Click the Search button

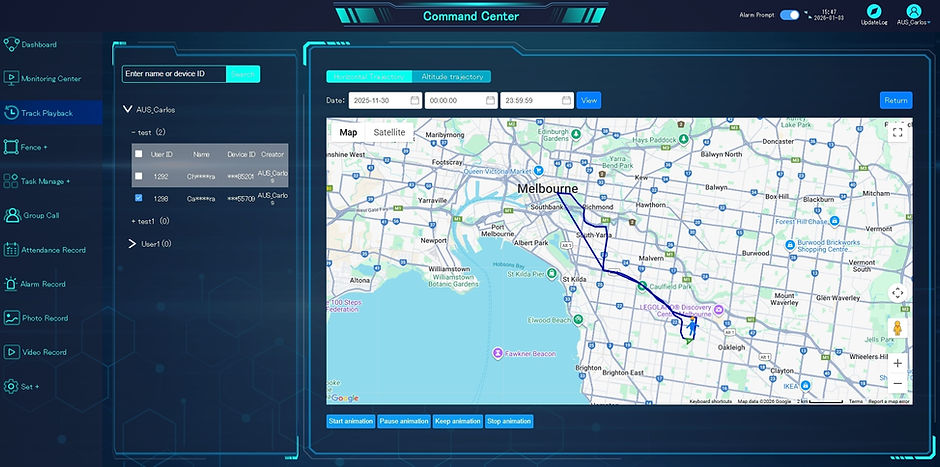(x=243, y=74)
